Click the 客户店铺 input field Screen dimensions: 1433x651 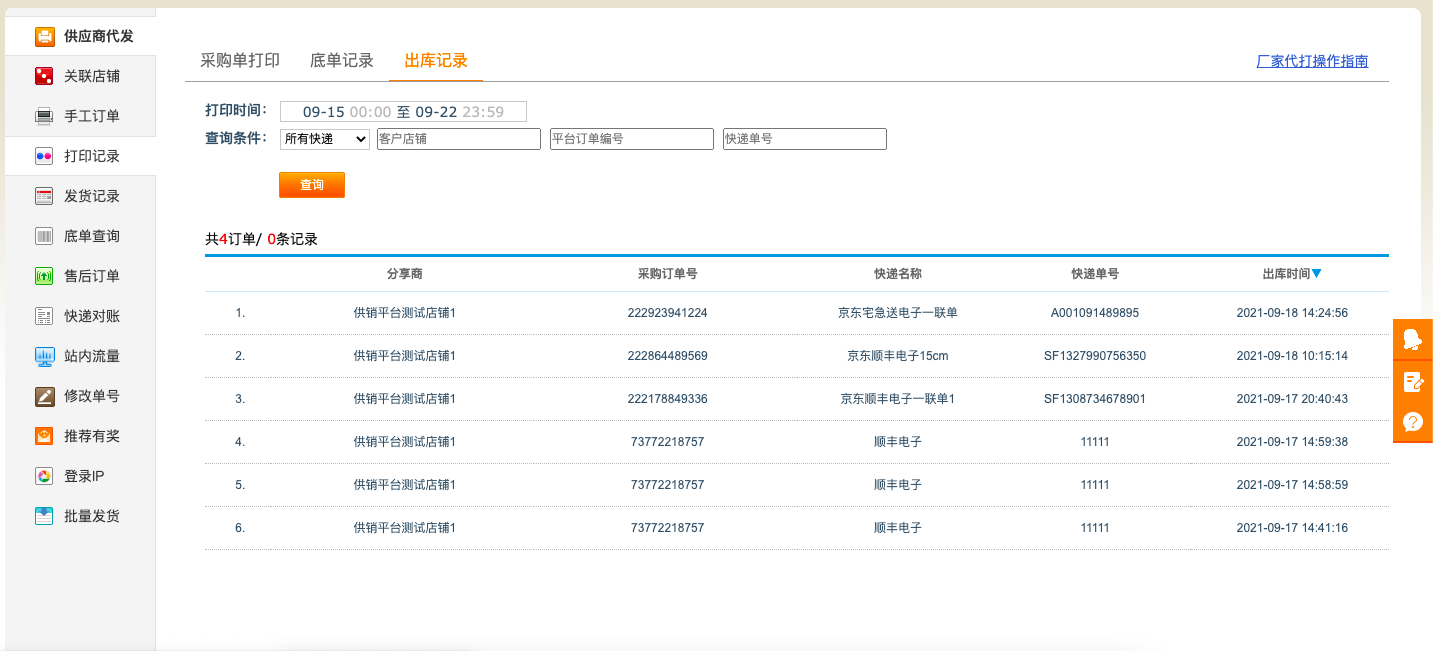pyautogui.click(x=458, y=139)
